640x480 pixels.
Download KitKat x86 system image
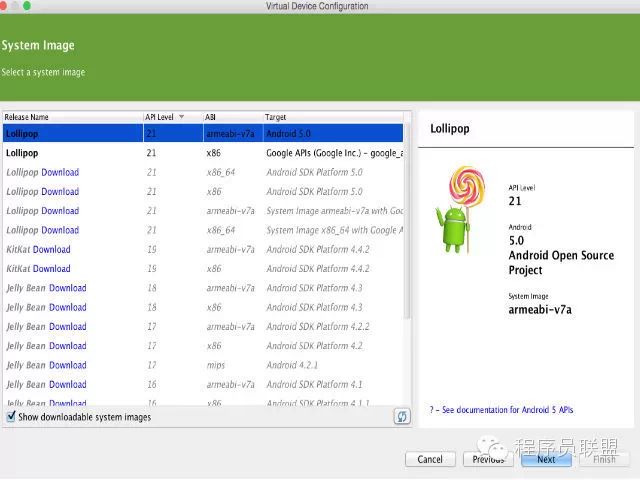click(x=51, y=269)
